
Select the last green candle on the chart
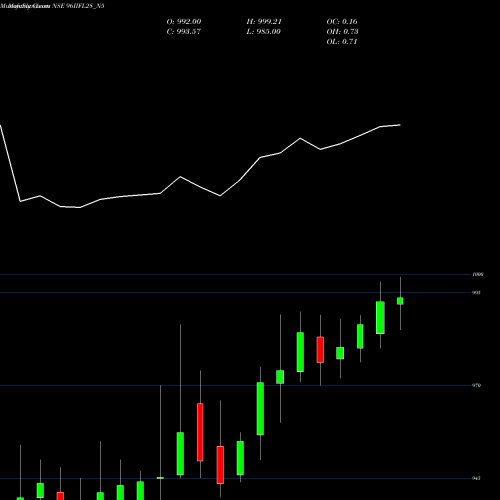[400, 301]
